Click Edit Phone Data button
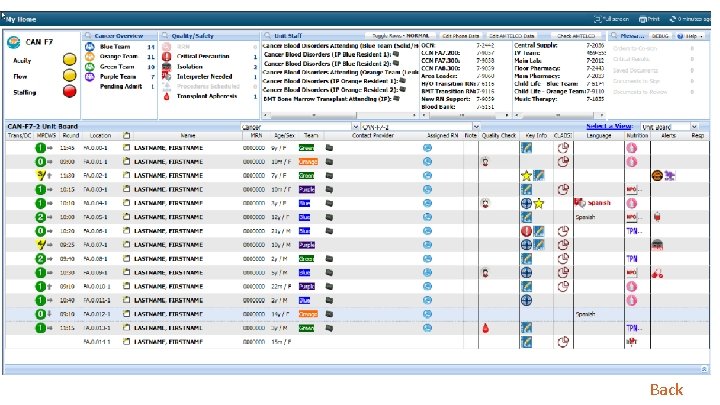The height and width of the screenshot is (405, 720). tap(461, 36)
